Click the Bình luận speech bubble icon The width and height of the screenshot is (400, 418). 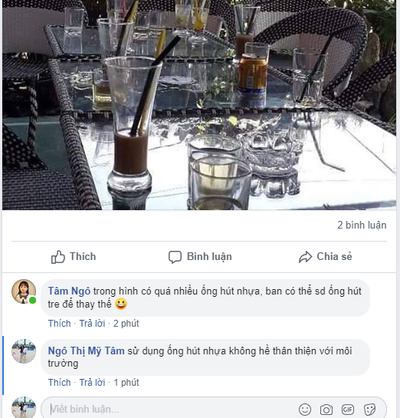click(175, 257)
